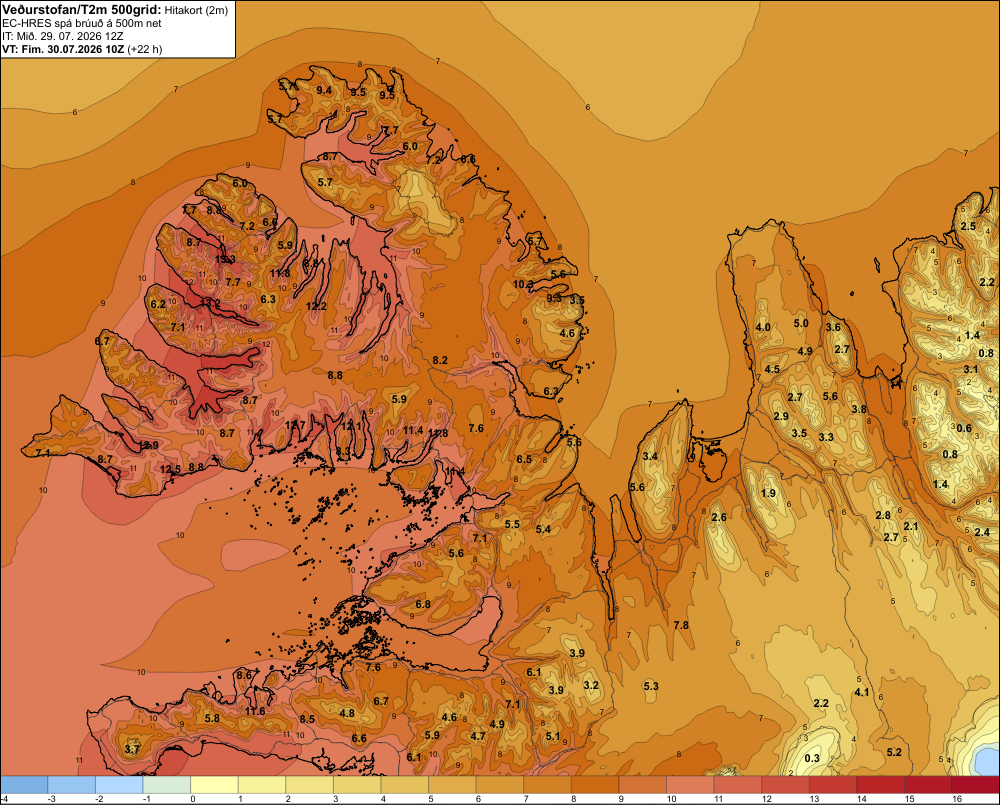Select the 3.4 temperature label
Image resolution: width=1000 pixels, height=805 pixels.
[x=650, y=456]
